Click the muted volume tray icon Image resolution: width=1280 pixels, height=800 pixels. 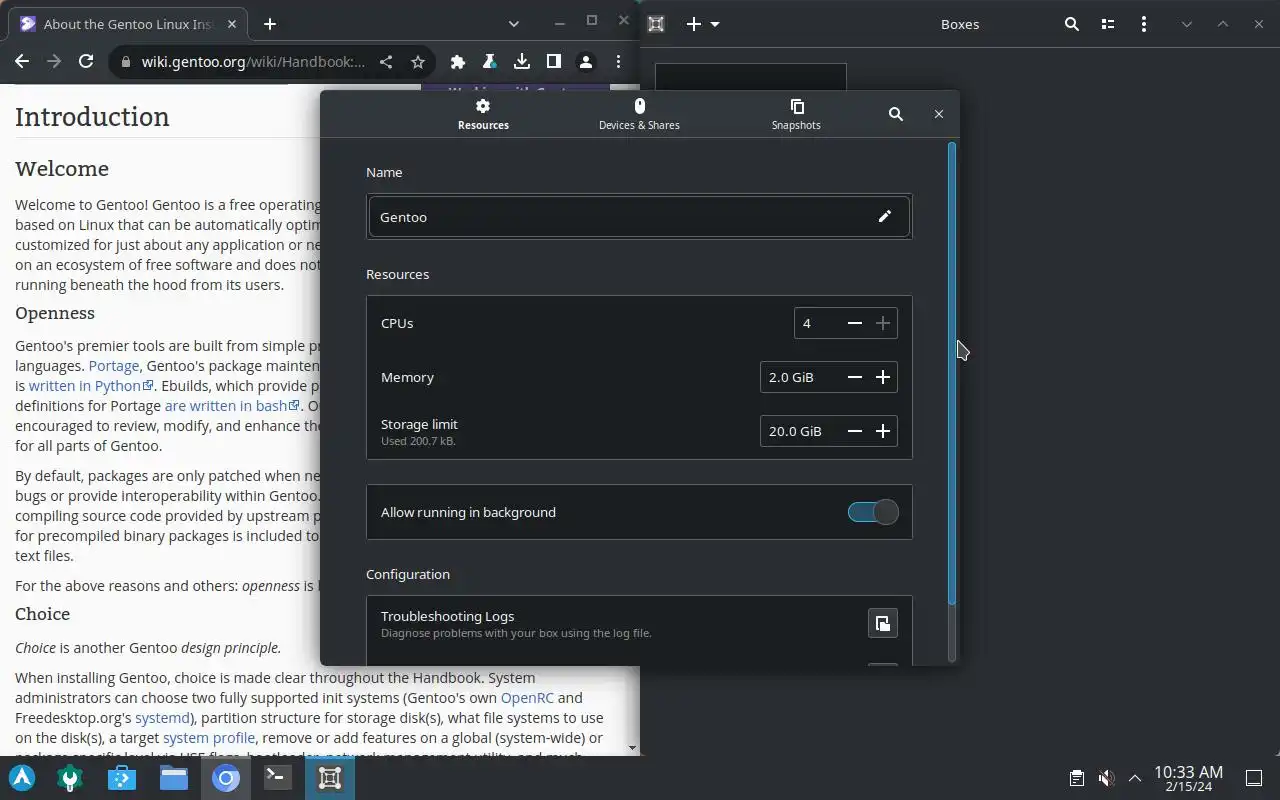coord(1106,778)
